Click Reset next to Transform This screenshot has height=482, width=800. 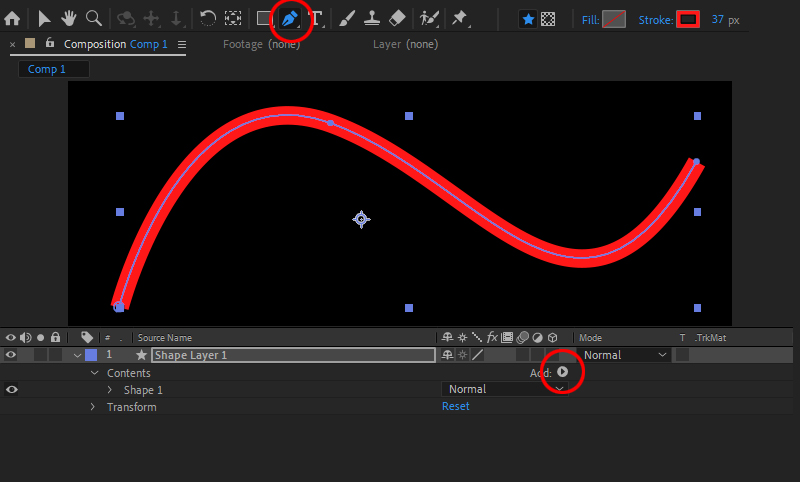(455, 407)
